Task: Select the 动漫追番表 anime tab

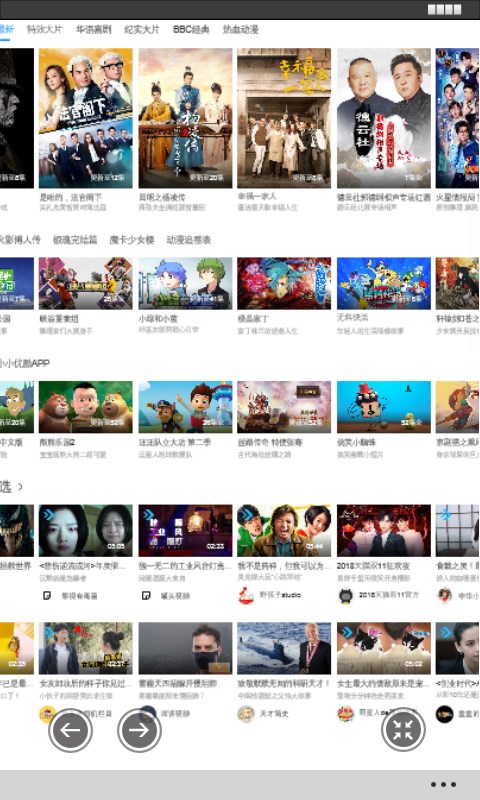Action: (189, 240)
